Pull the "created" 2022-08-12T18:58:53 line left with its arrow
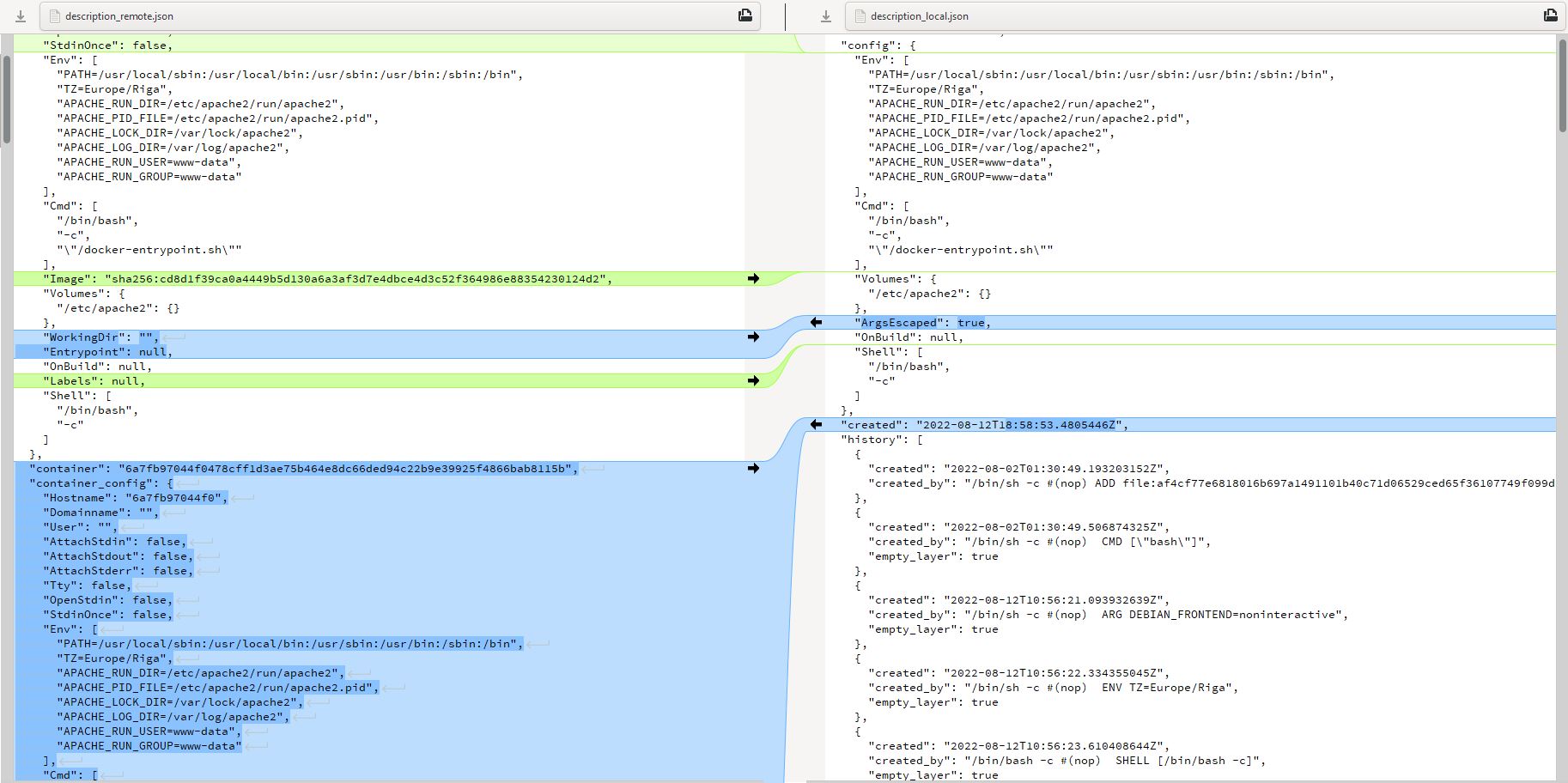Image resolution: width=1568 pixels, height=783 pixels. coord(816,425)
